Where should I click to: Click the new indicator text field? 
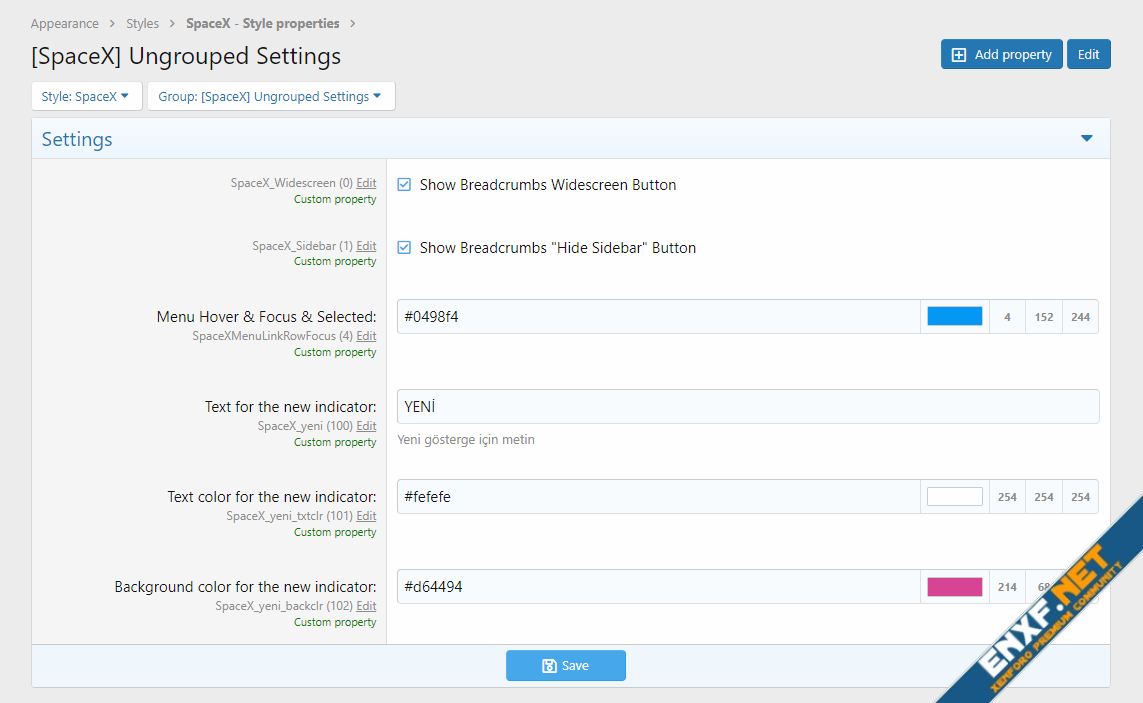point(747,407)
